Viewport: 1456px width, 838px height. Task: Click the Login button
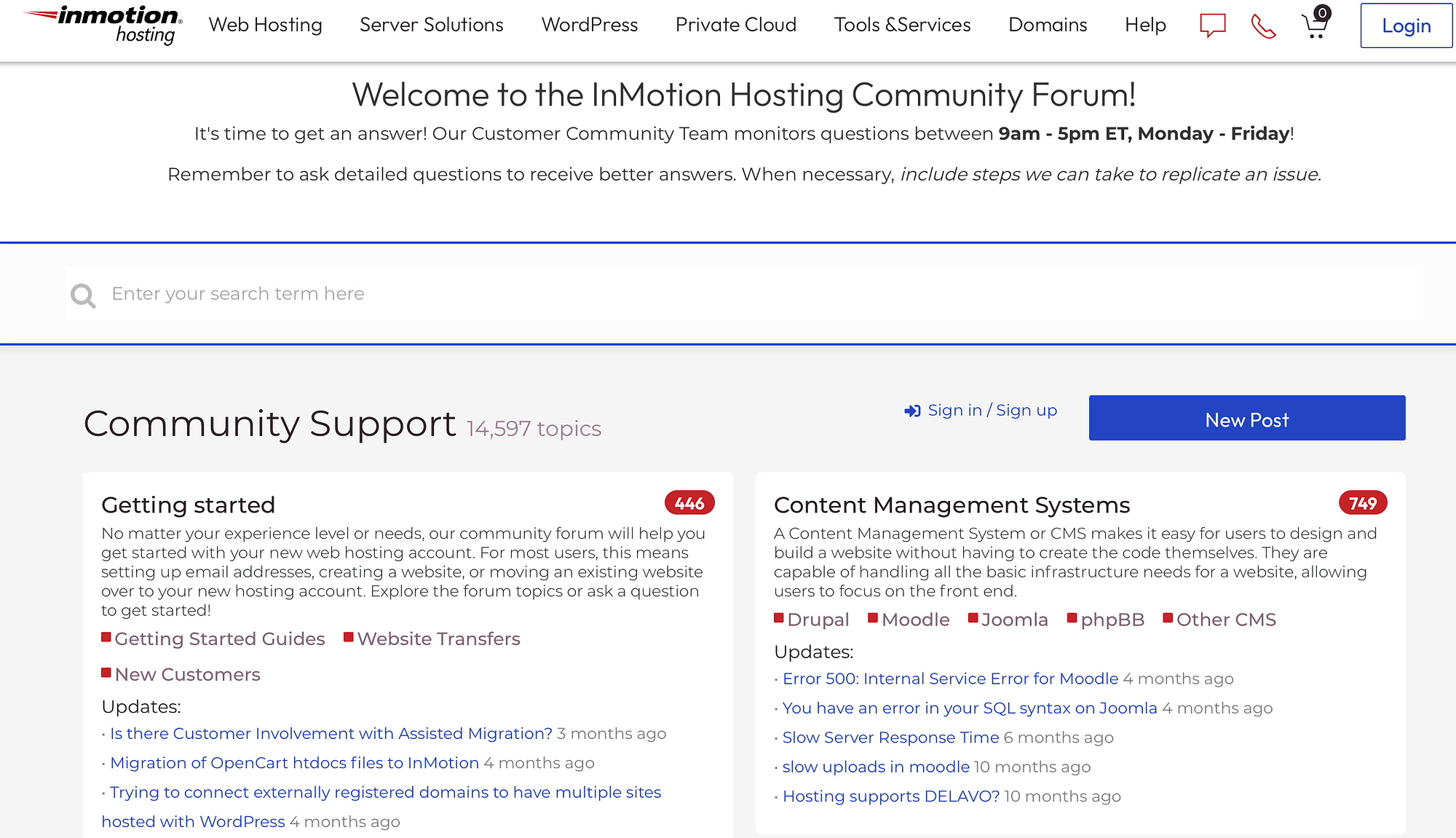1404,25
